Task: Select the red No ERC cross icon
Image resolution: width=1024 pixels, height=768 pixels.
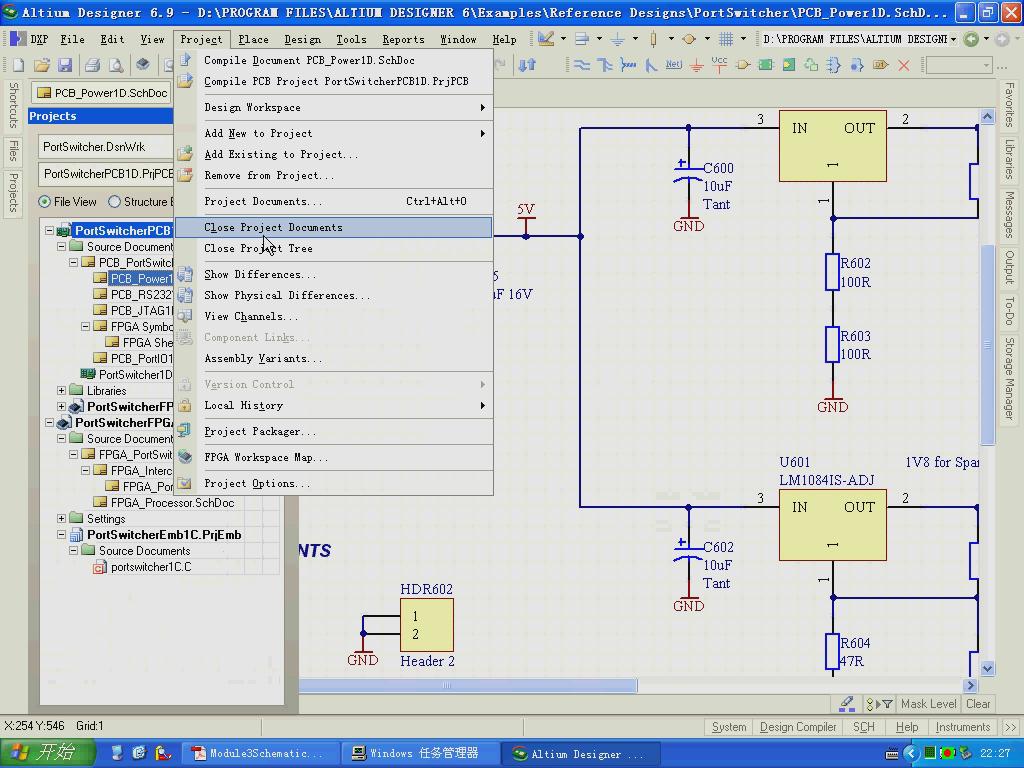Action: click(904, 65)
